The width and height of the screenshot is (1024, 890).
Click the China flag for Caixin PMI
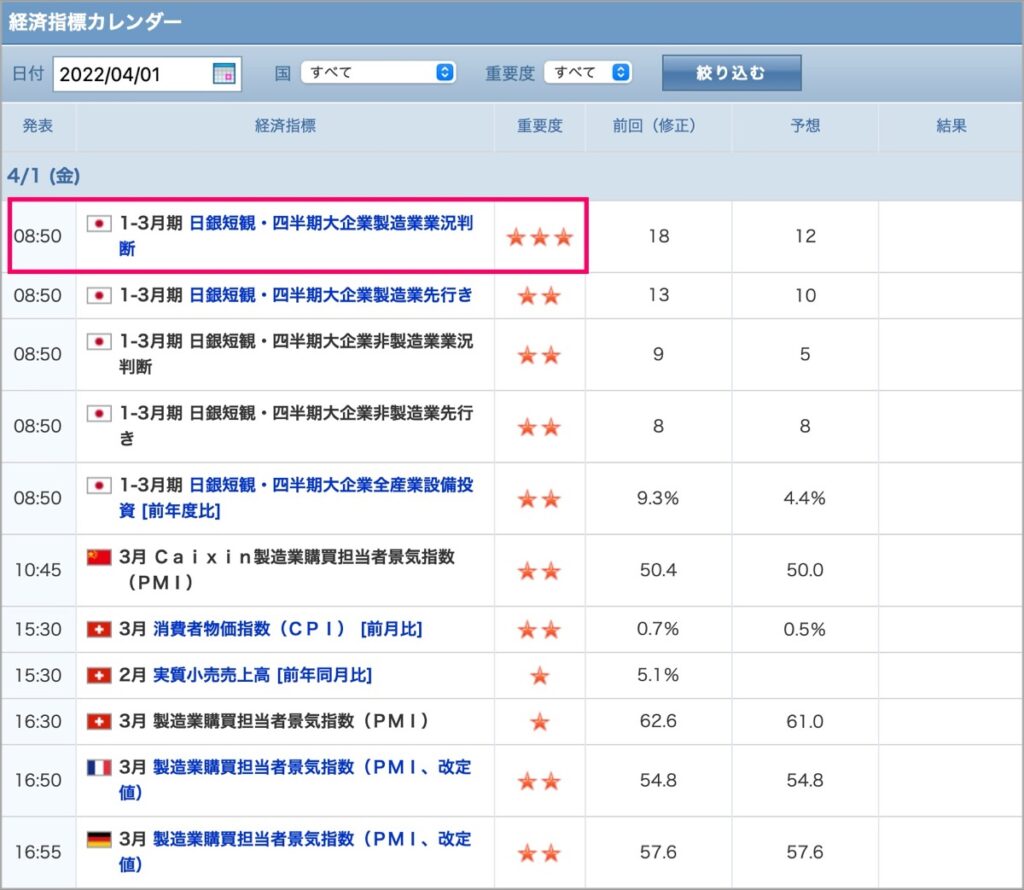[x=99, y=557]
